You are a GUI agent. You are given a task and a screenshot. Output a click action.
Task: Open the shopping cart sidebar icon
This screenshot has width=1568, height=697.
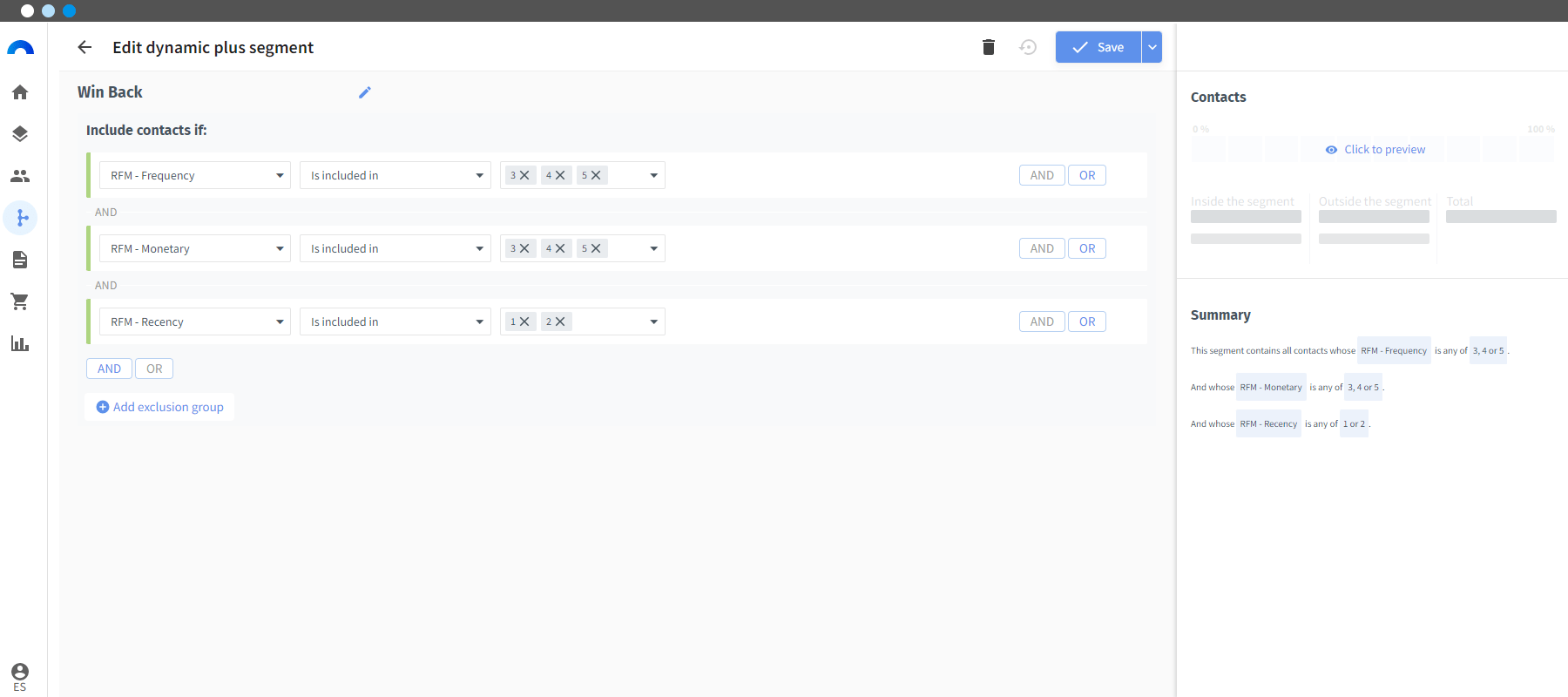click(20, 301)
